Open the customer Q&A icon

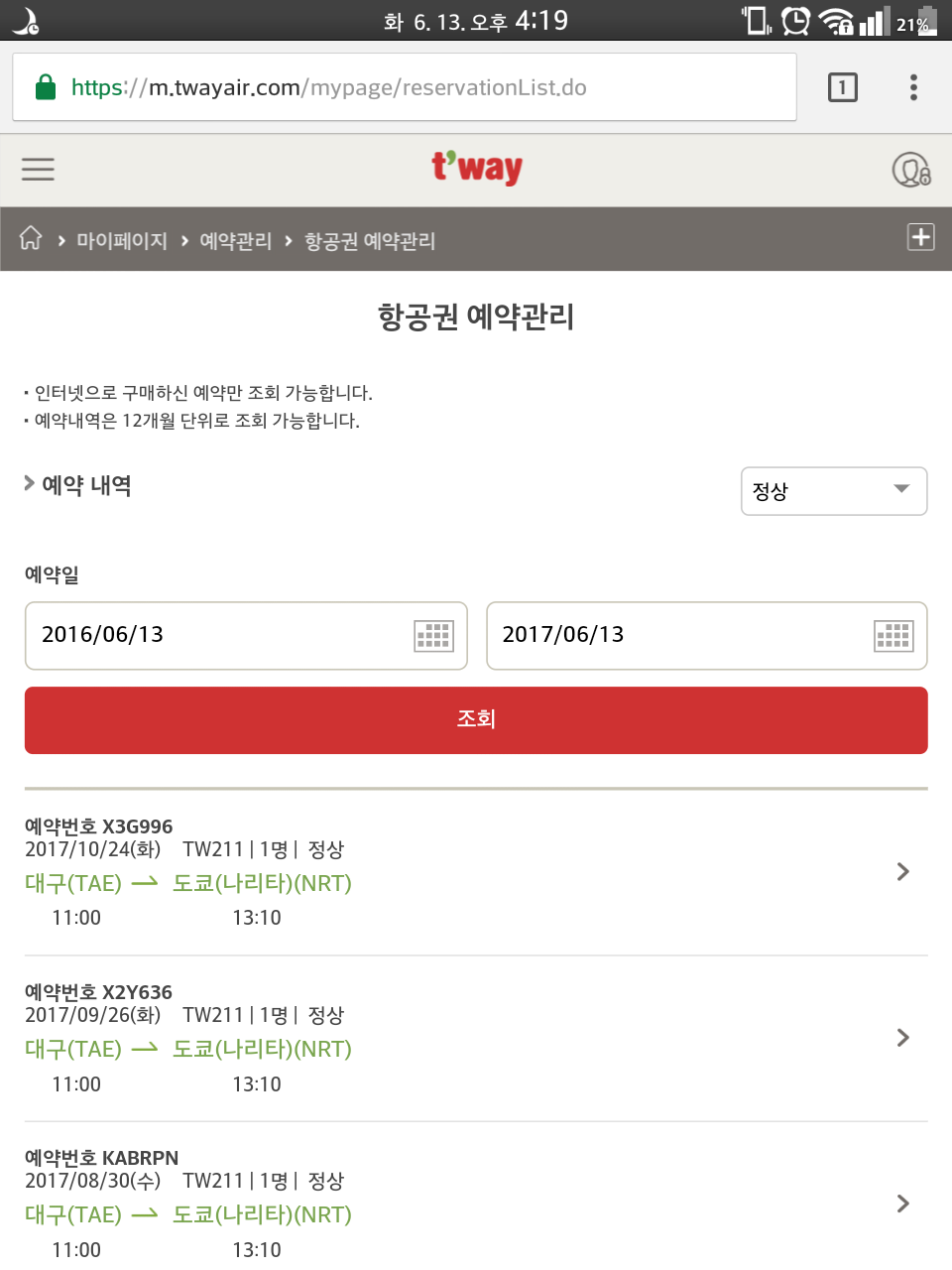tap(910, 170)
